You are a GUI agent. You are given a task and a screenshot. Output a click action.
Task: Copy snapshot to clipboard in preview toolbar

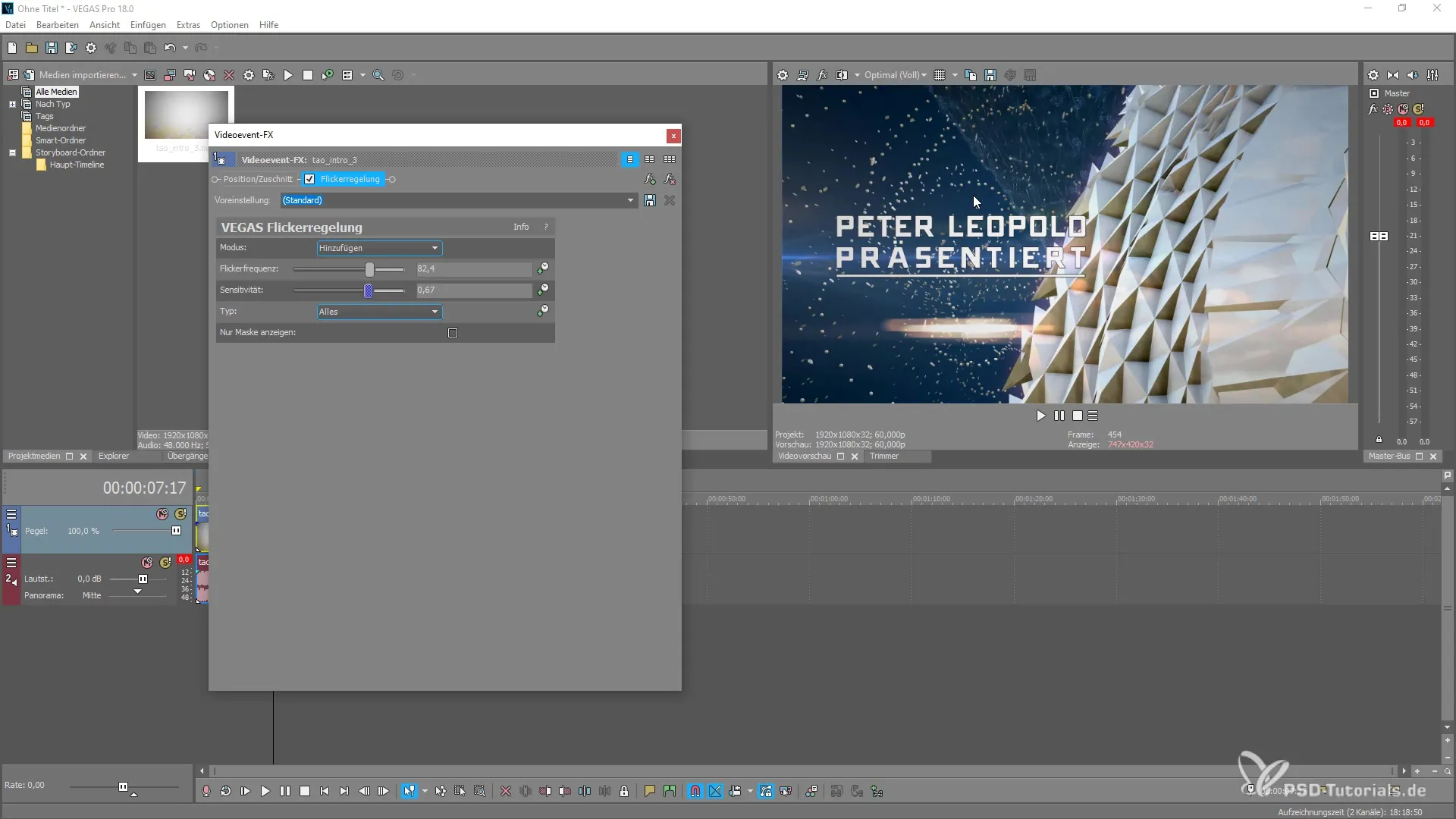pos(971,75)
